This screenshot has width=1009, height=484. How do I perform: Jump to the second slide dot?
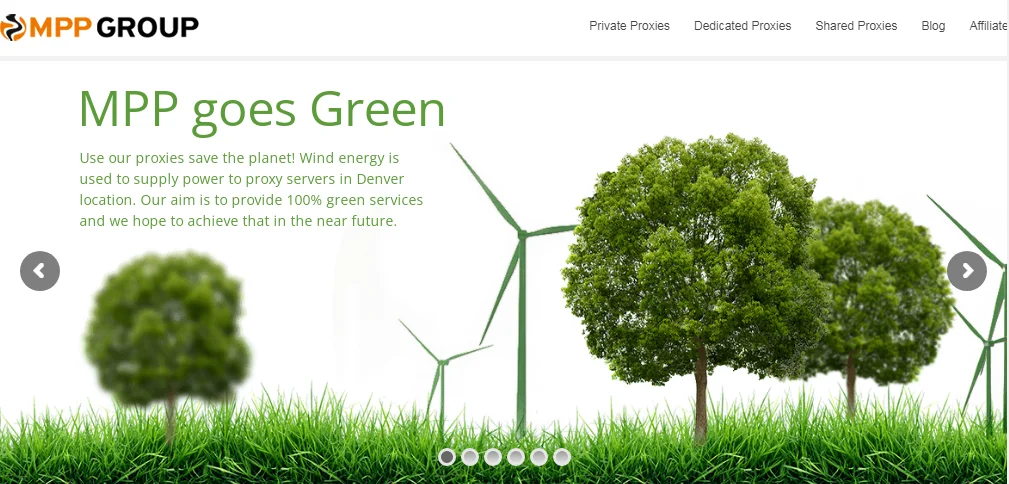470,457
